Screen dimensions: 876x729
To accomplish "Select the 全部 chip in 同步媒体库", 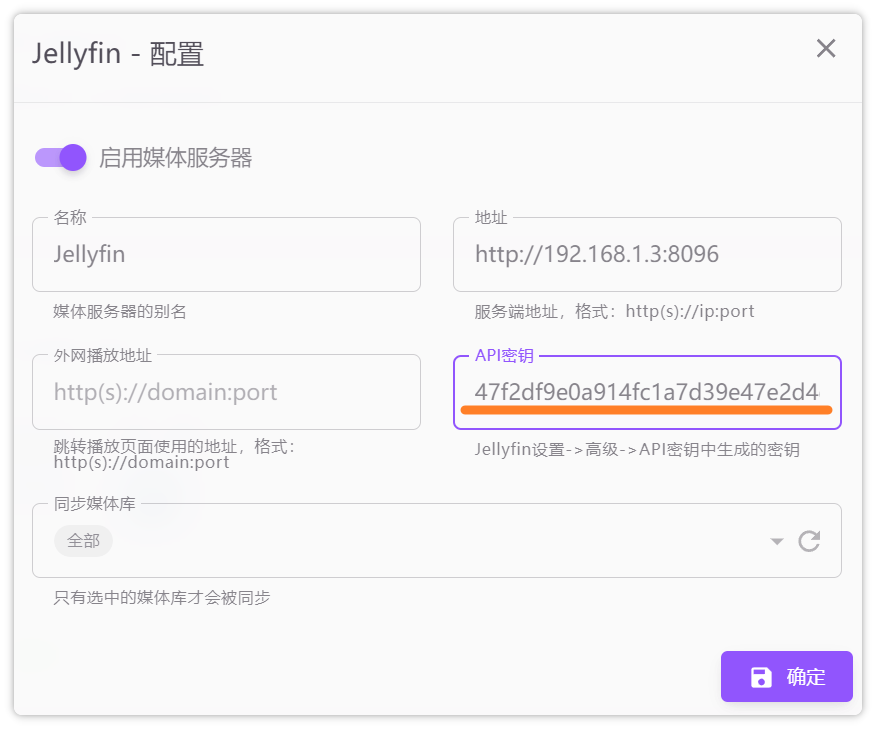I will tap(83, 541).
